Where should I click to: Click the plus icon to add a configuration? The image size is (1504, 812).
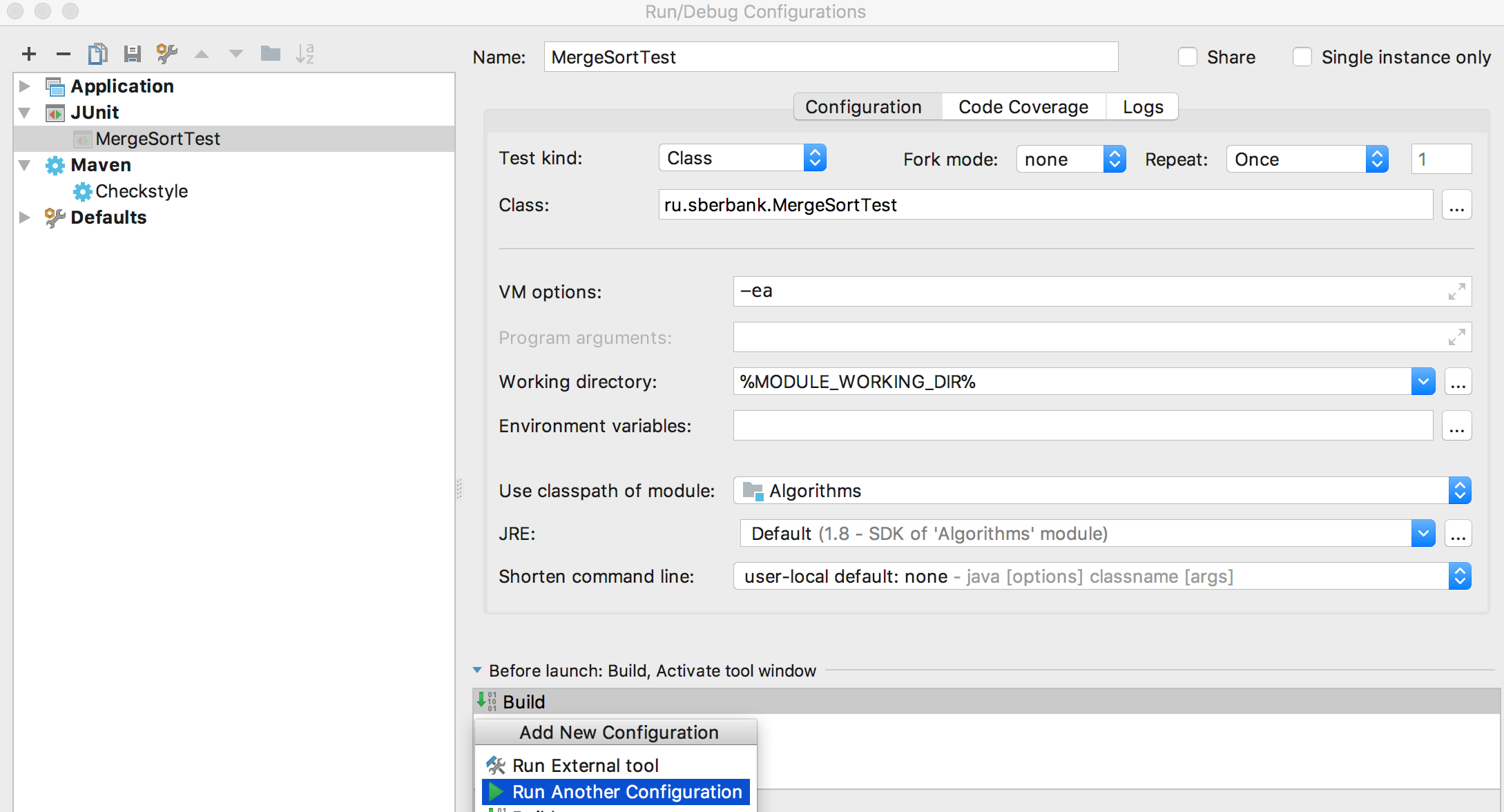(x=29, y=54)
